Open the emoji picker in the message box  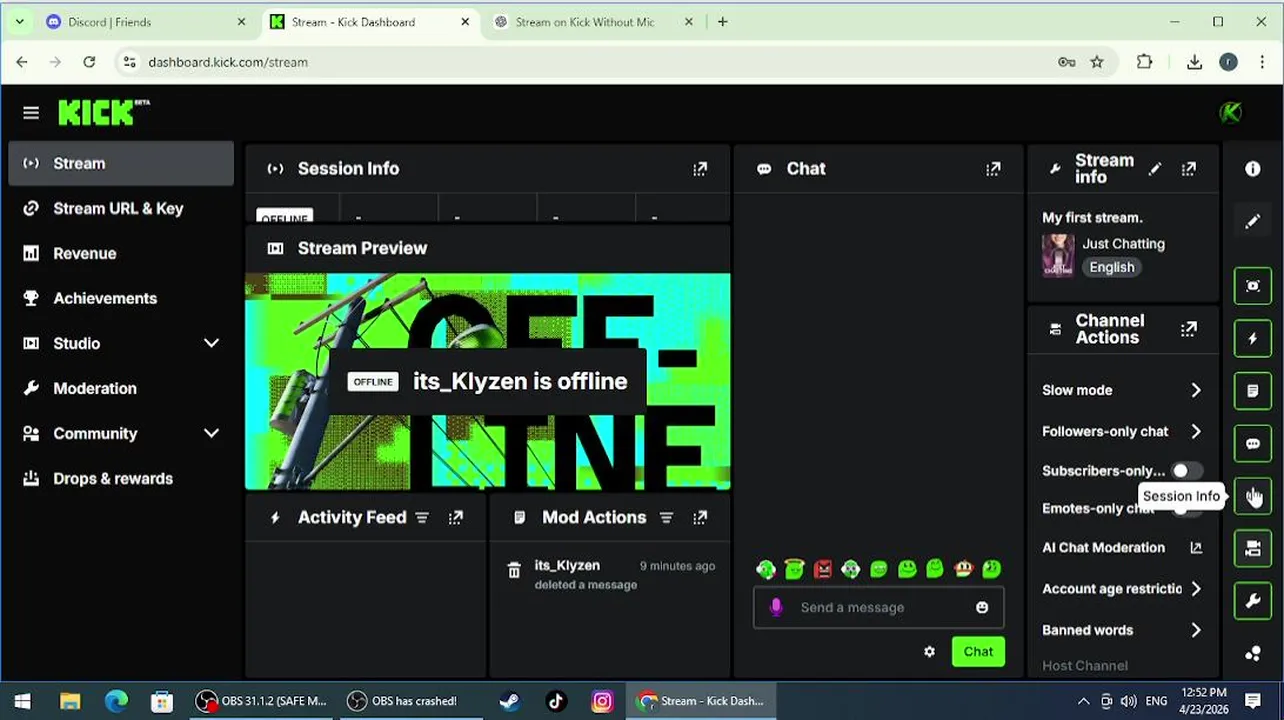tap(982, 607)
